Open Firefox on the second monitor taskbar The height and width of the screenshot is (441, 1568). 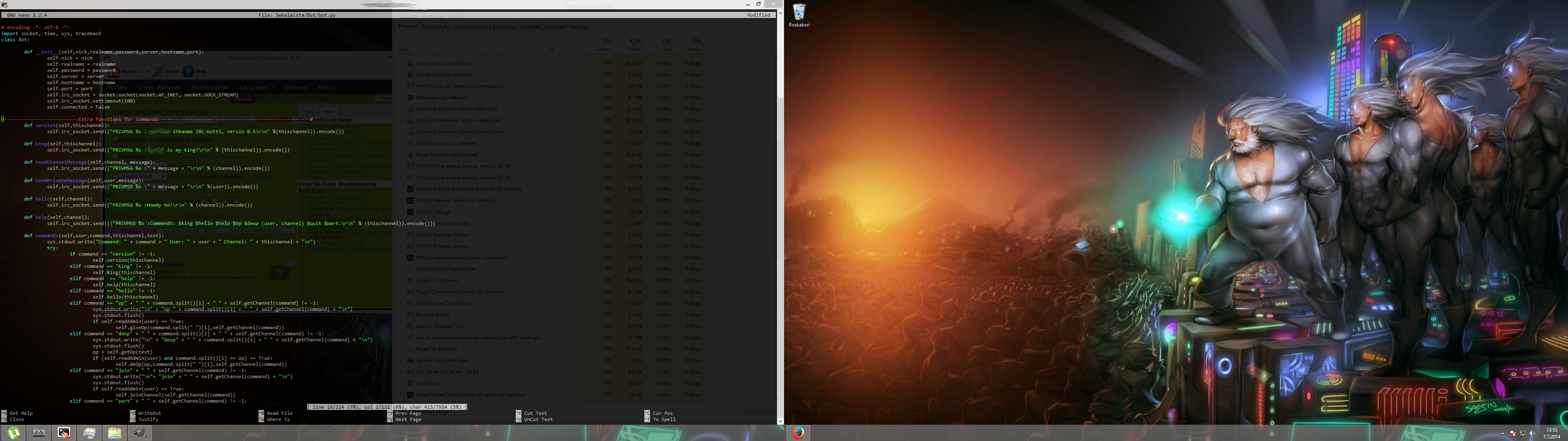coord(799,433)
